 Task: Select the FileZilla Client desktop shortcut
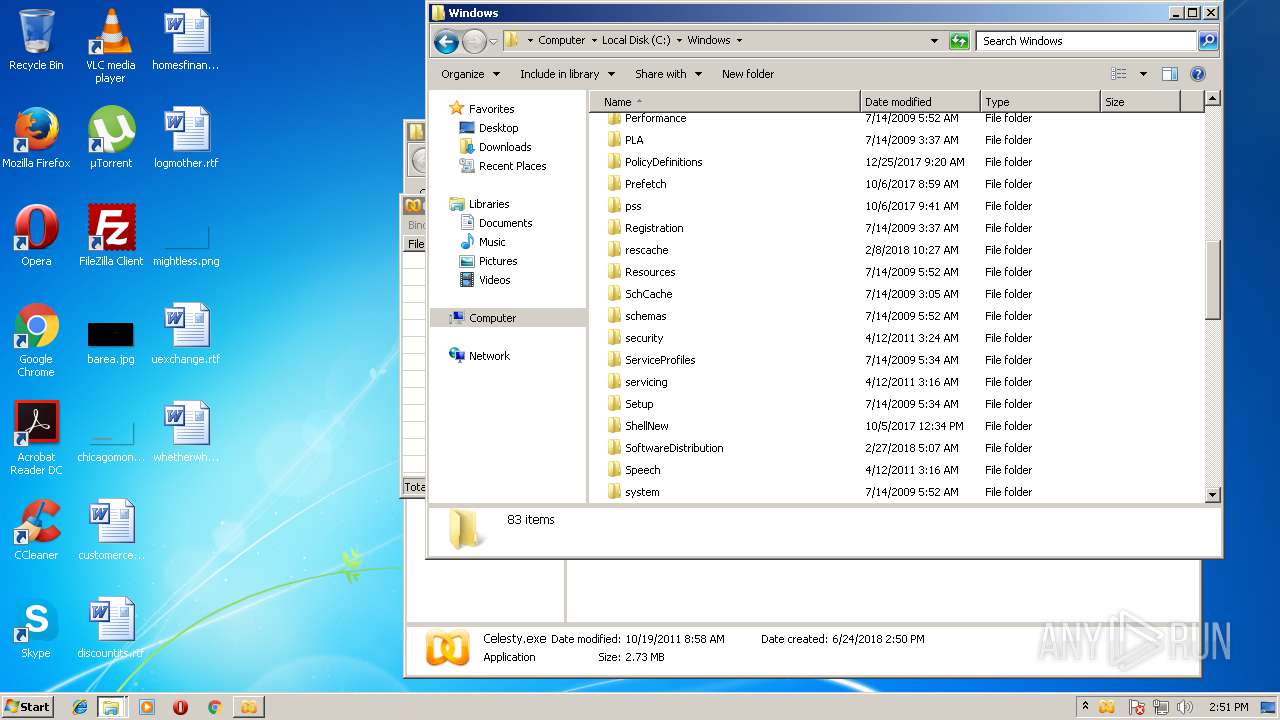[x=110, y=236]
